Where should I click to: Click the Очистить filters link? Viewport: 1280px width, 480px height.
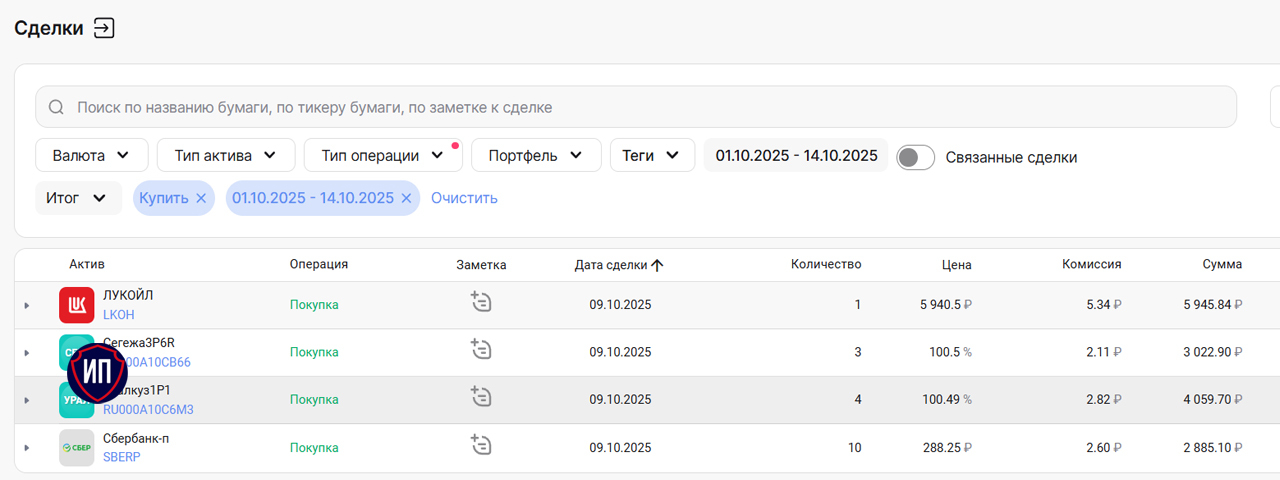point(464,198)
